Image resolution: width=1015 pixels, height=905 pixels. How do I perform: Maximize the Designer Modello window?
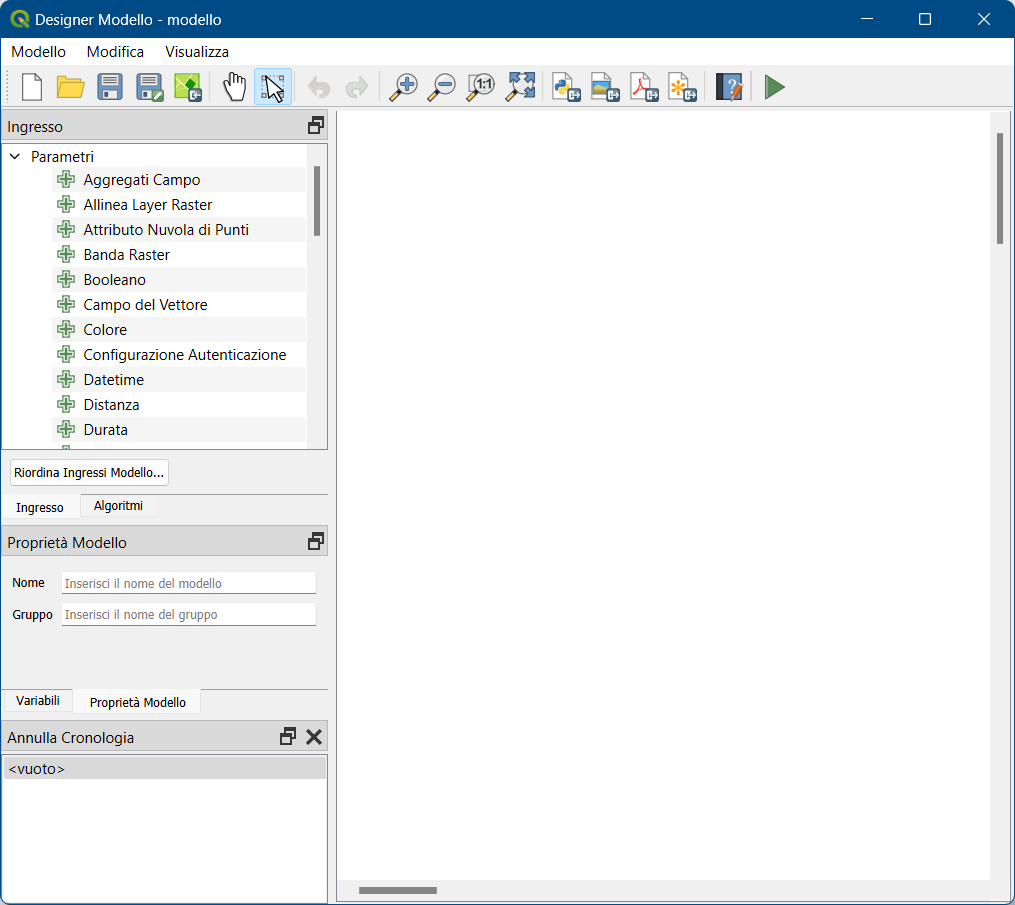(925, 19)
